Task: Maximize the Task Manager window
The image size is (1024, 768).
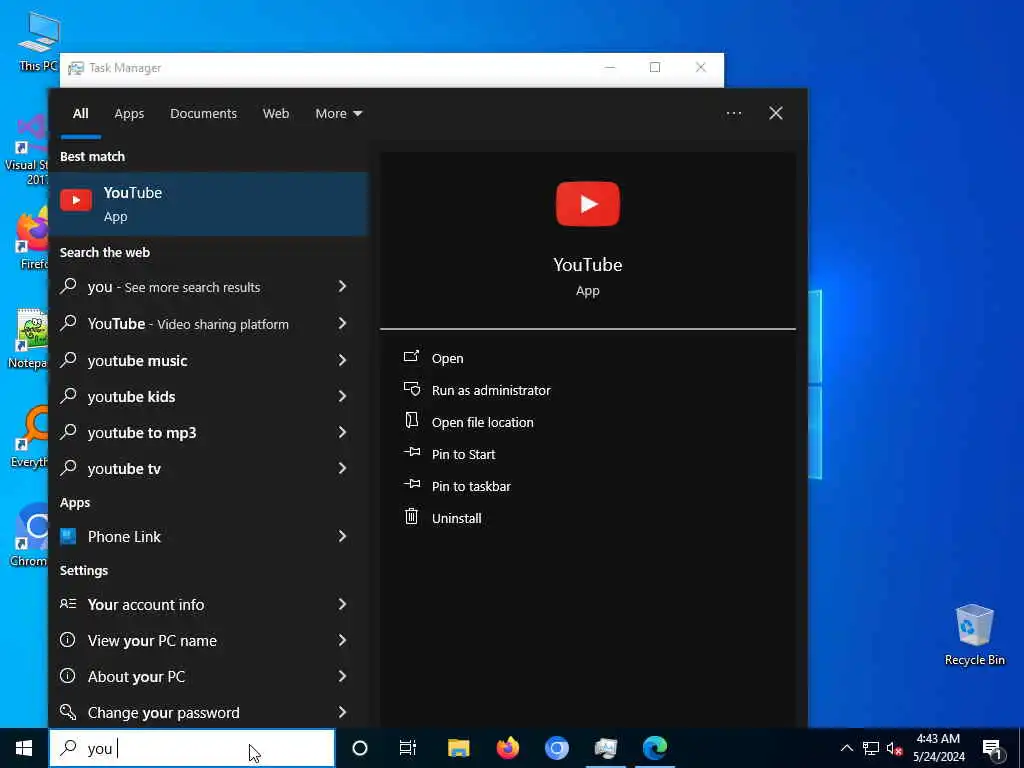Action: click(655, 67)
